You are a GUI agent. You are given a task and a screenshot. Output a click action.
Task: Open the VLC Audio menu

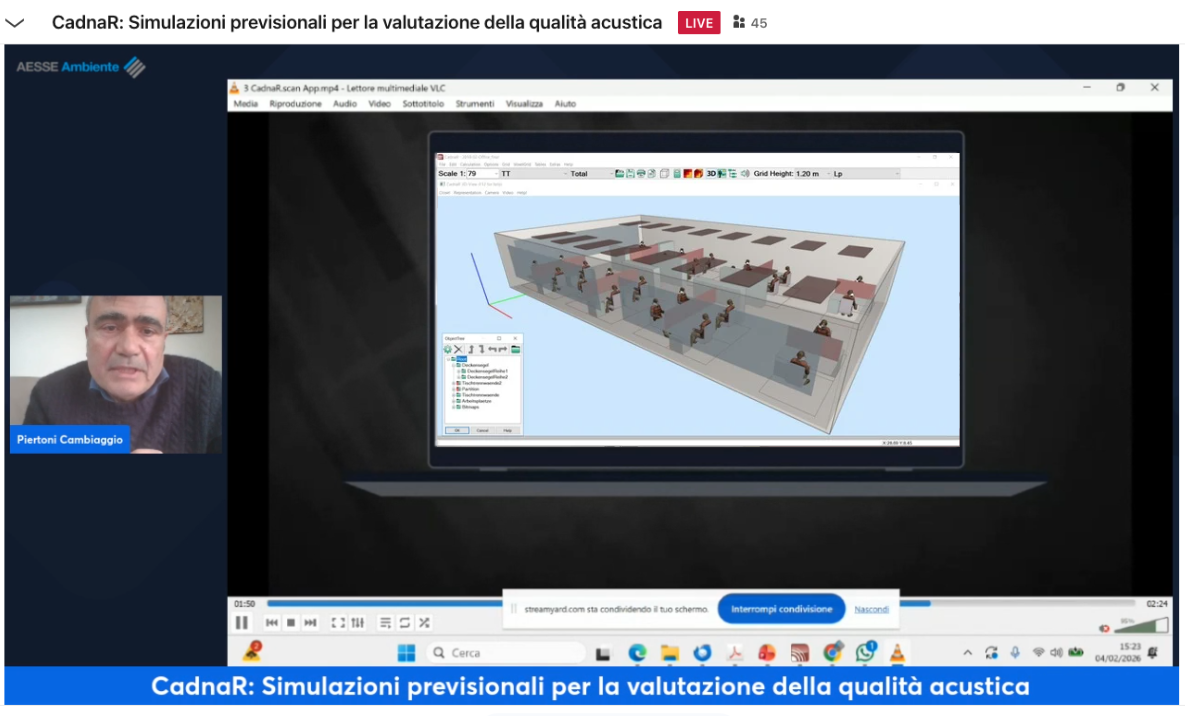coord(345,104)
